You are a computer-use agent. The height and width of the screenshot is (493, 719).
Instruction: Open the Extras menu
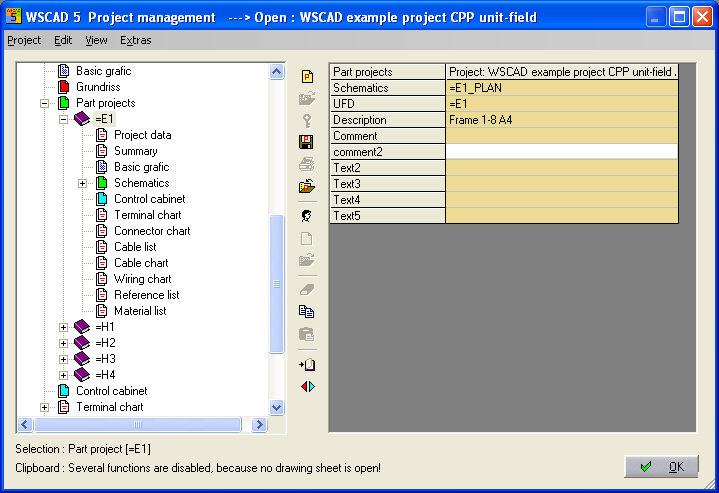tap(136, 40)
